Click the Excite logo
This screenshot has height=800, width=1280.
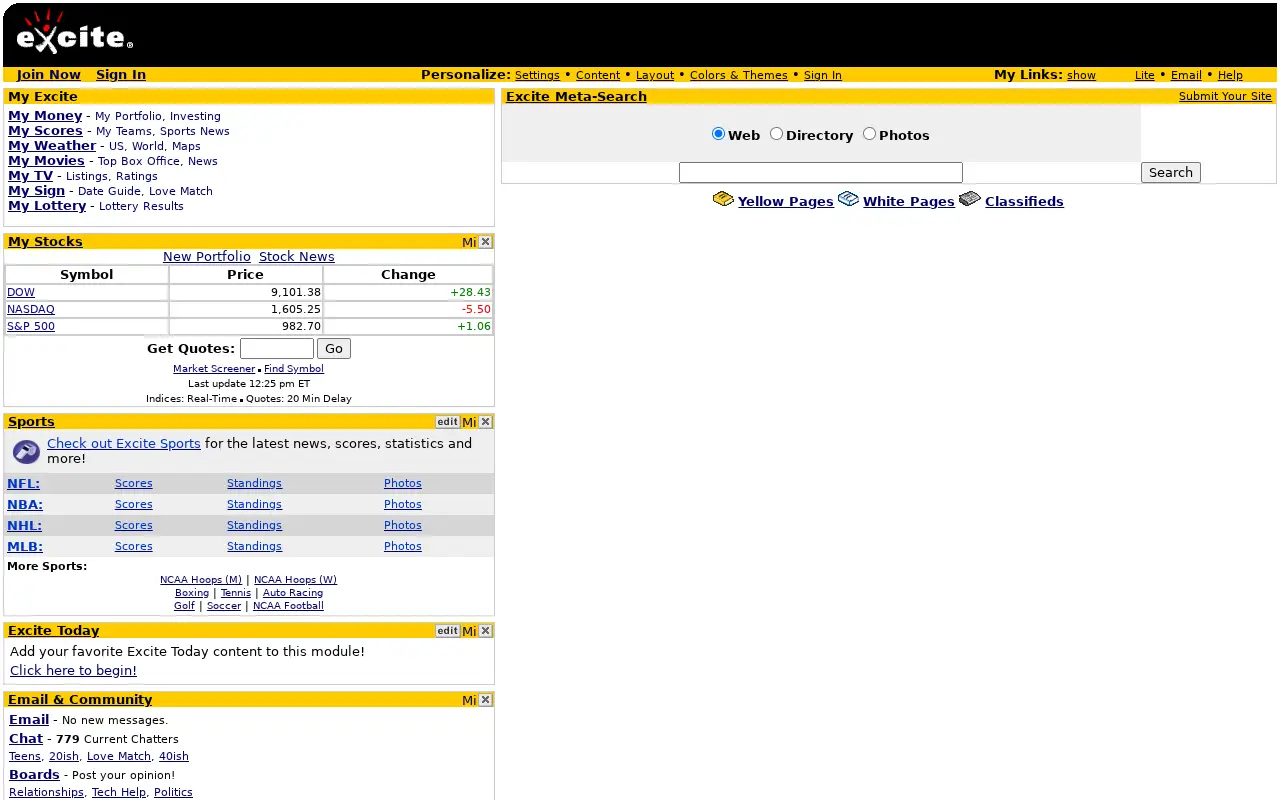pyautogui.click(x=74, y=33)
